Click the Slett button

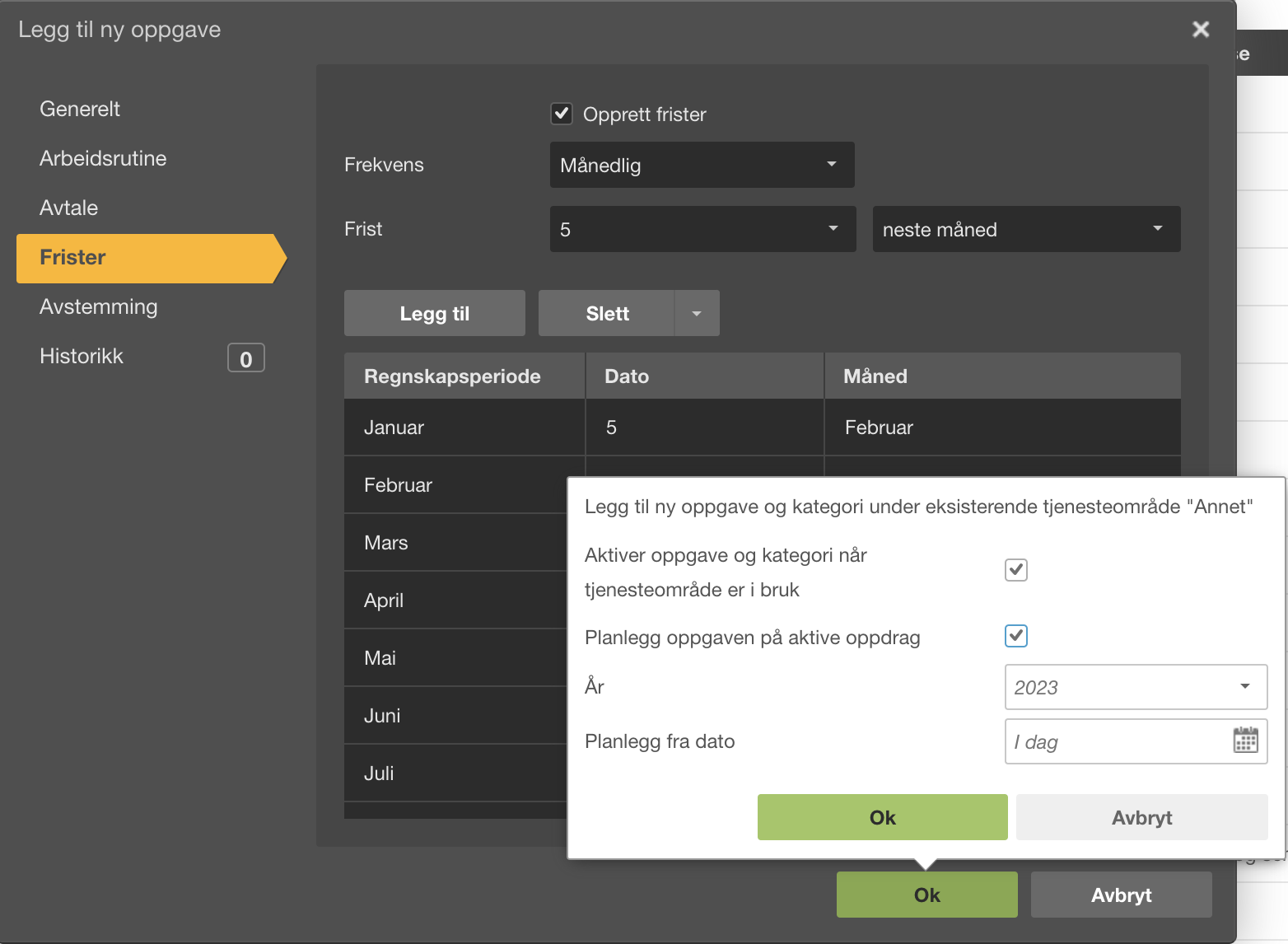(x=607, y=313)
